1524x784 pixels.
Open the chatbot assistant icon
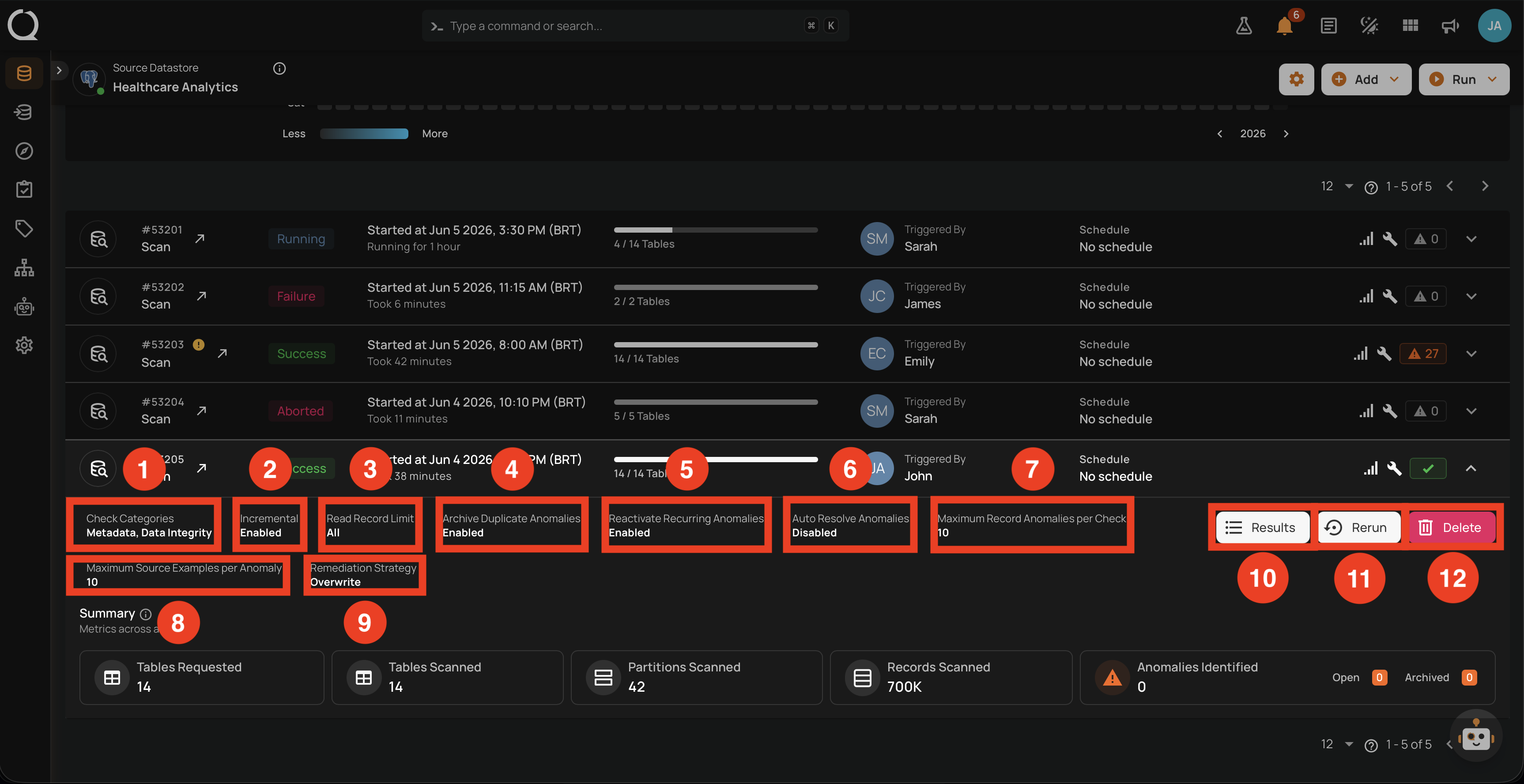pyautogui.click(x=1475, y=735)
